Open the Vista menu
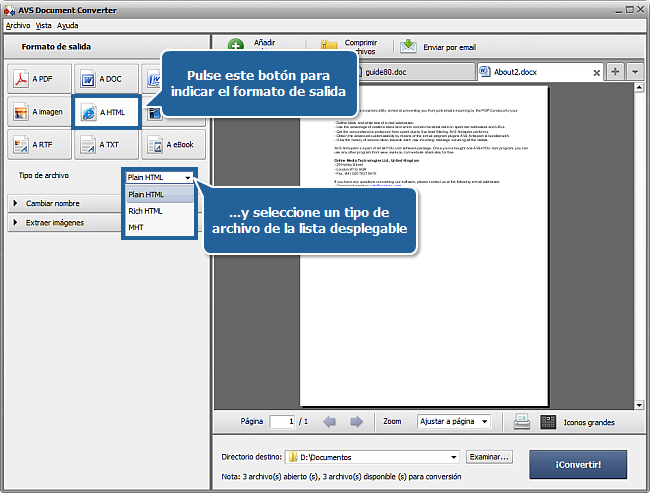Viewport: 650px width, 493px height. coord(44,26)
